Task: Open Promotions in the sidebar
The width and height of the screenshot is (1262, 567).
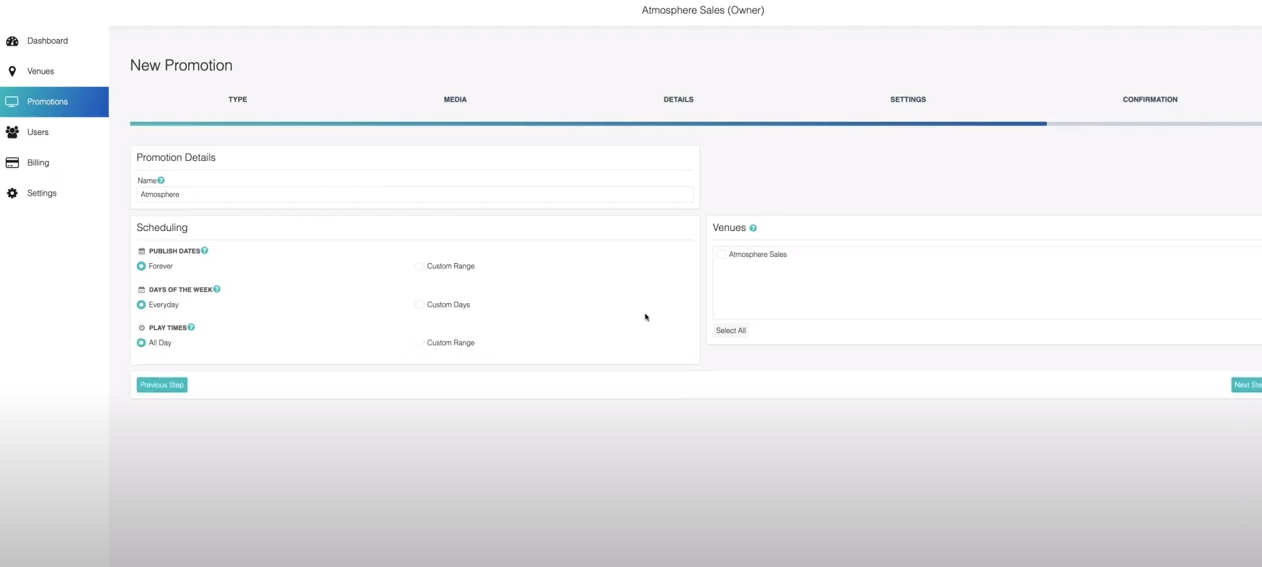Action: (54, 101)
